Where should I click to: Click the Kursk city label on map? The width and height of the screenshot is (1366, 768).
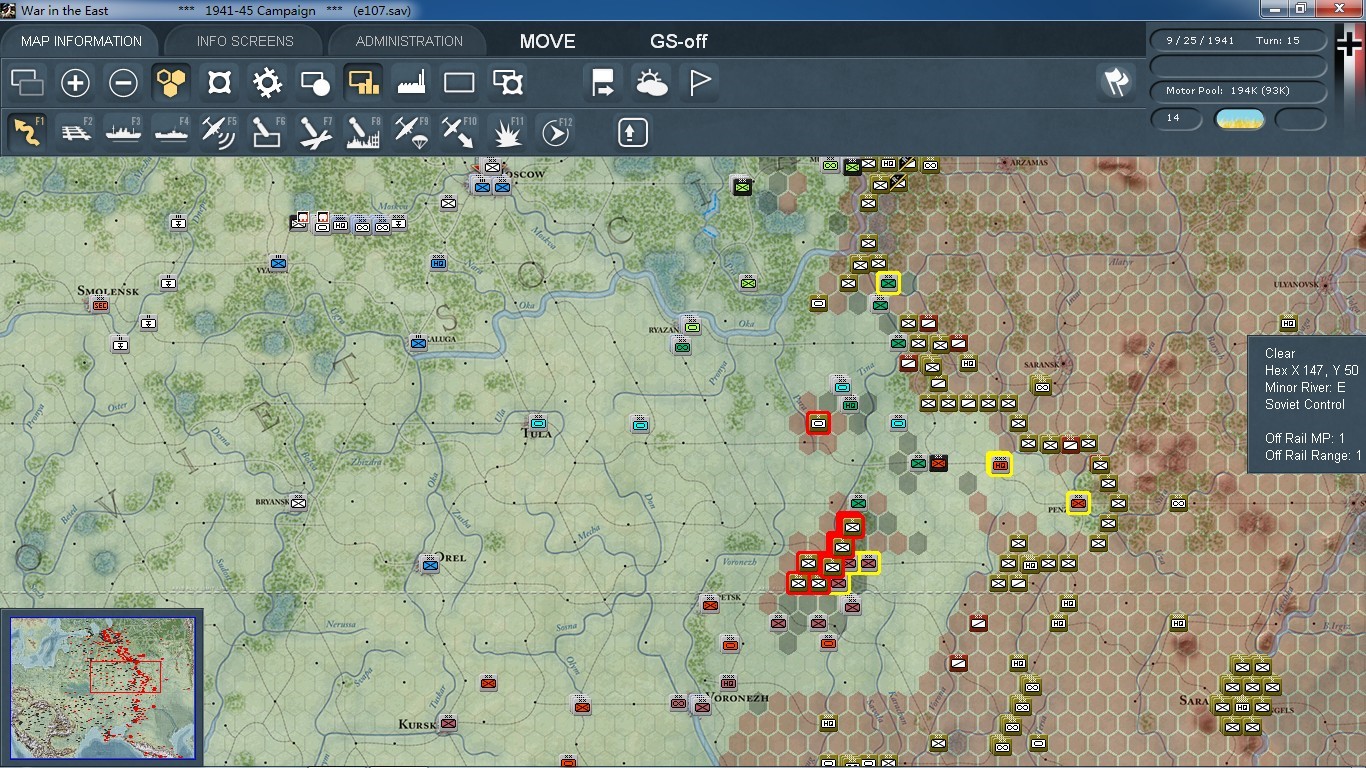click(x=417, y=724)
